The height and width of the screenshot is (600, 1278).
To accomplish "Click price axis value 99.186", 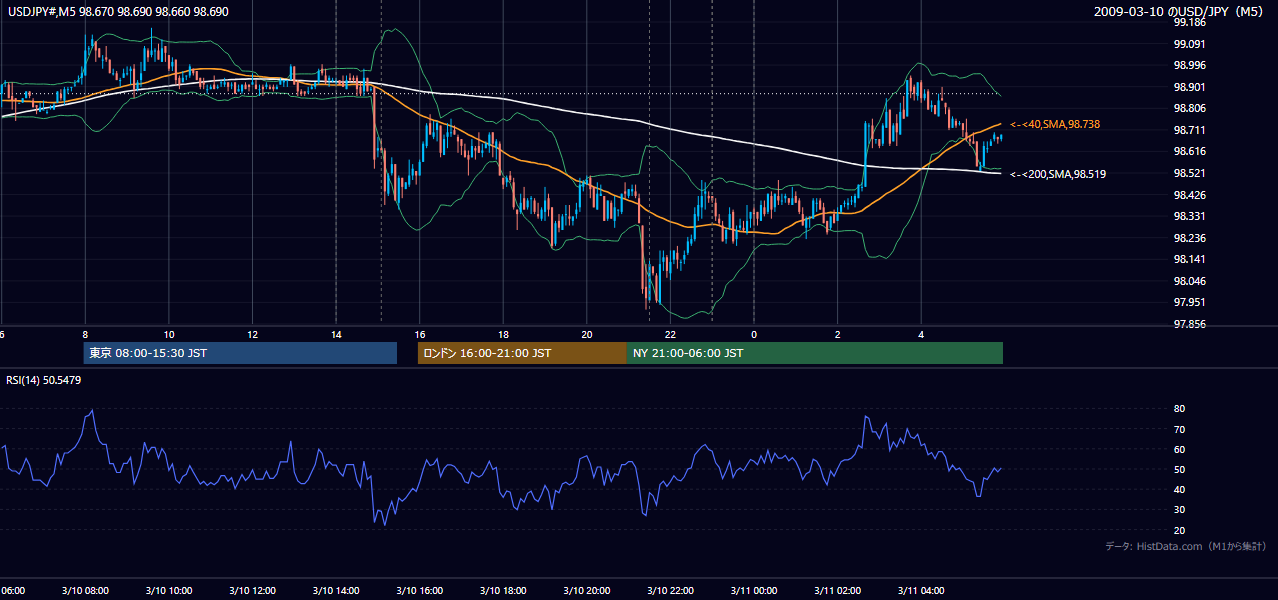I will tap(1190, 22).
